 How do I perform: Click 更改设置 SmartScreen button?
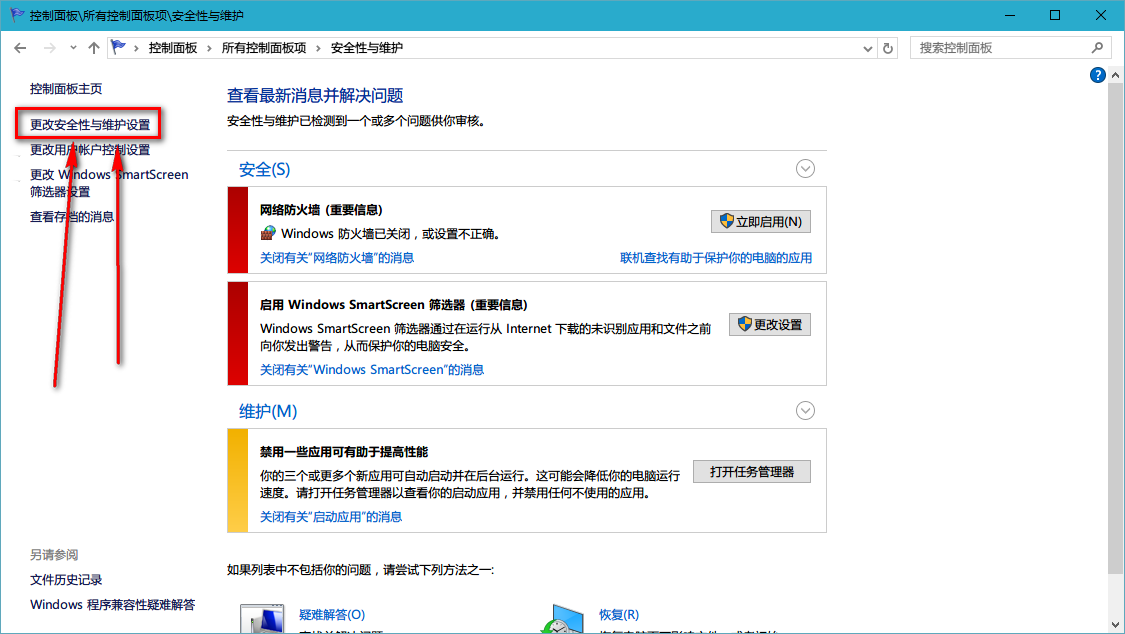click(770, 325)
